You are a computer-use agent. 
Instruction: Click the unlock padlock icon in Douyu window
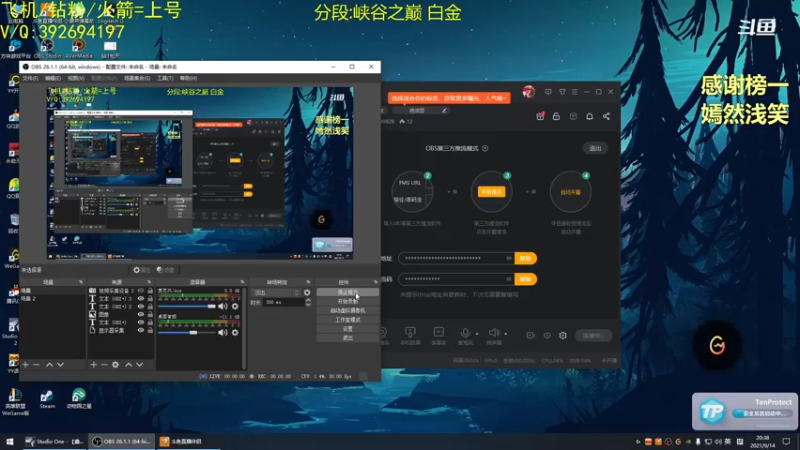coord(556,116)
